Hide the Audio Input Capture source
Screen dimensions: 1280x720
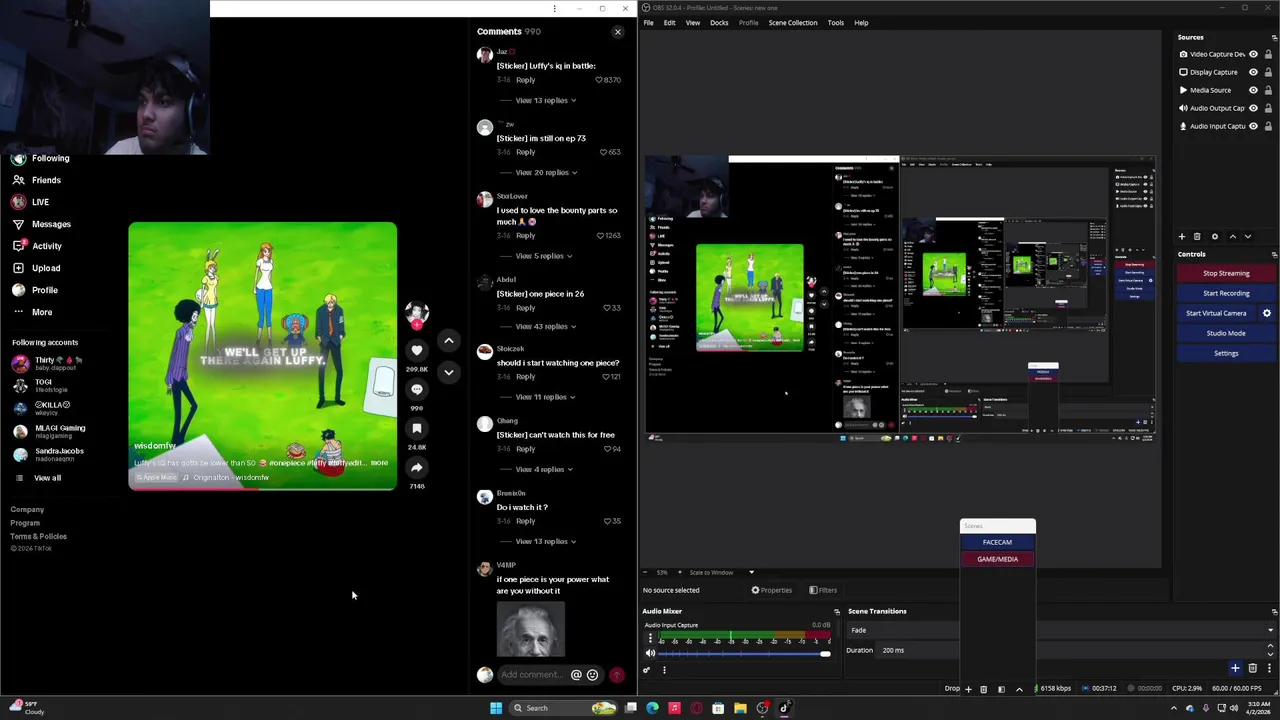click(1253, 126)
